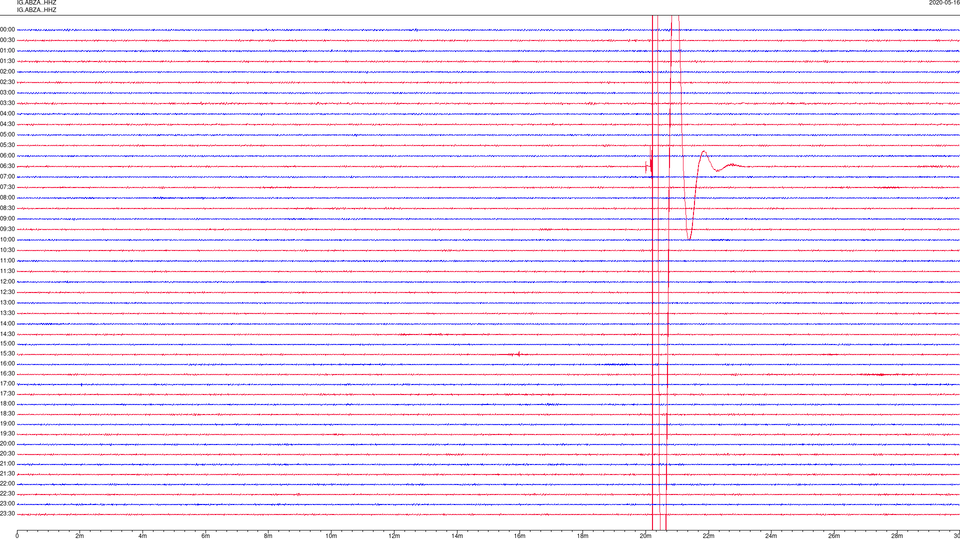The width and height of the screenshot is (960, 540).
Task: Click the 19:00 row label
Action: coord(7,424)
